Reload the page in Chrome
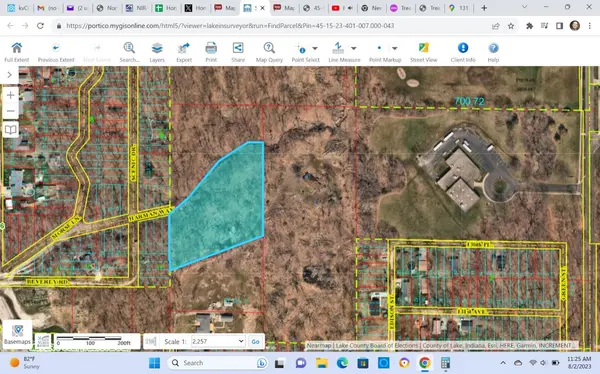 pyautogui.click(x=40, y=26)
